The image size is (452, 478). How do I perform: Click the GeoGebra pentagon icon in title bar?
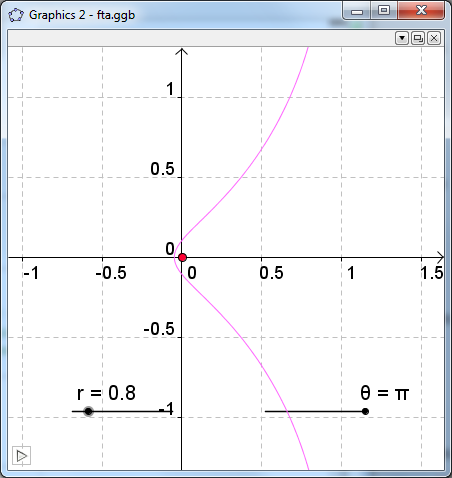point(16,15)
